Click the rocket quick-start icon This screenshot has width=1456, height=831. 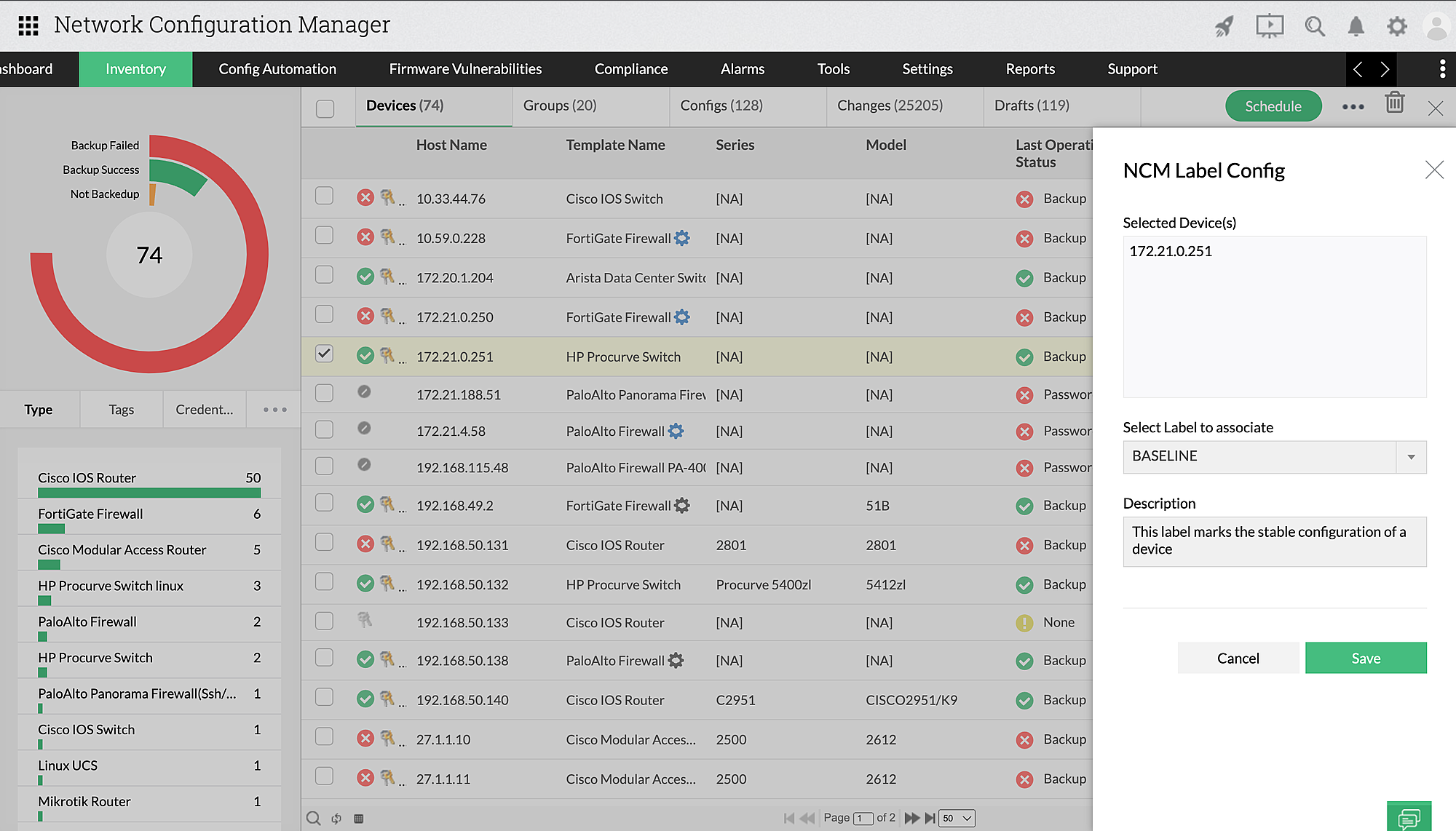1224,27
